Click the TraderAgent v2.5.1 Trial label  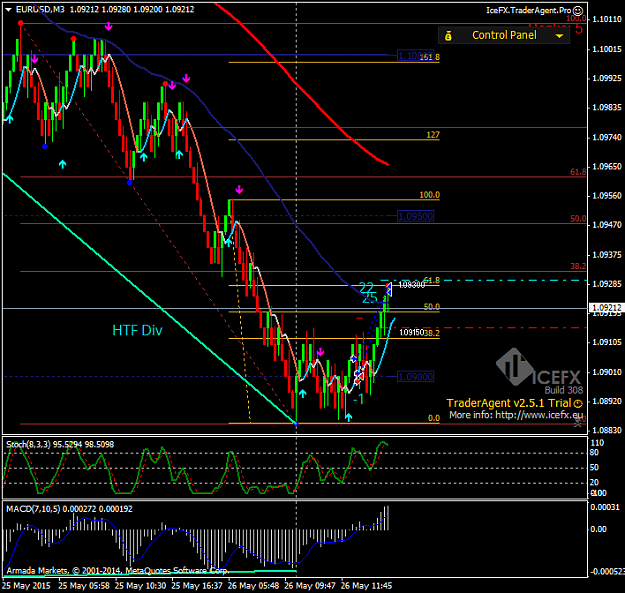click(x=509, y=403)
